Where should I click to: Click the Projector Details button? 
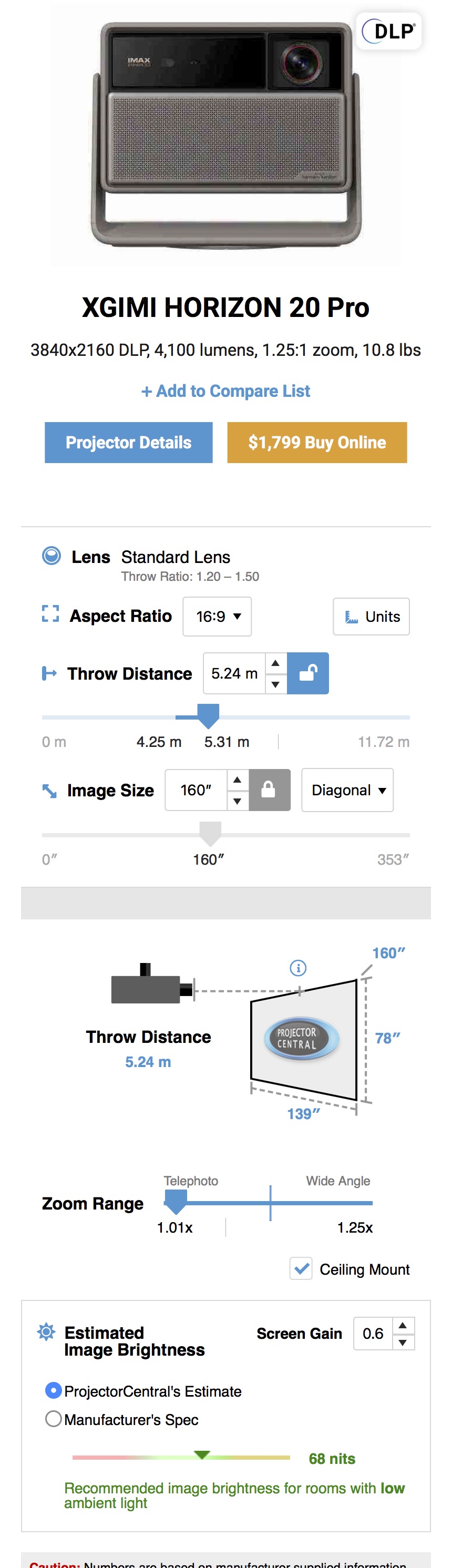pos(128,443)
